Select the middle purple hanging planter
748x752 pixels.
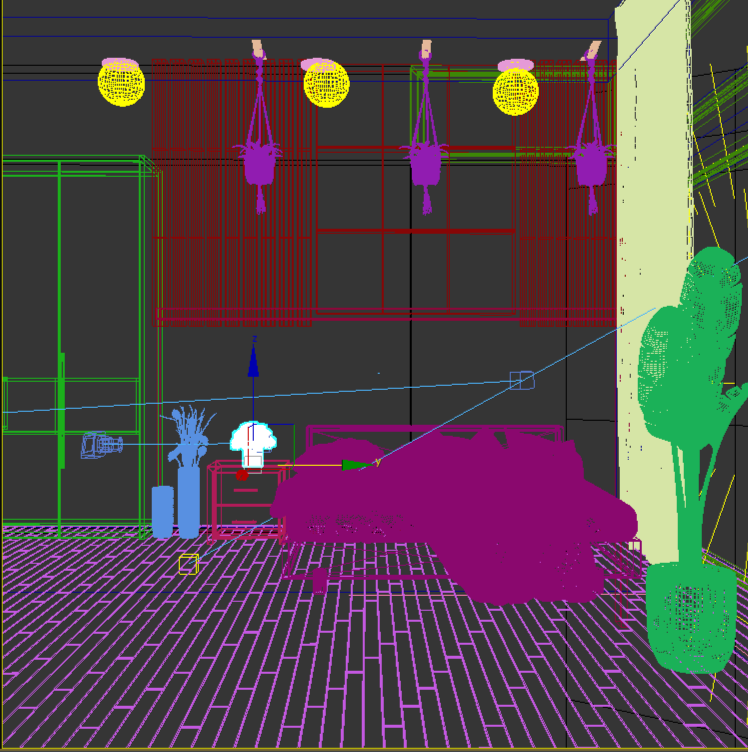click(426, 163)
